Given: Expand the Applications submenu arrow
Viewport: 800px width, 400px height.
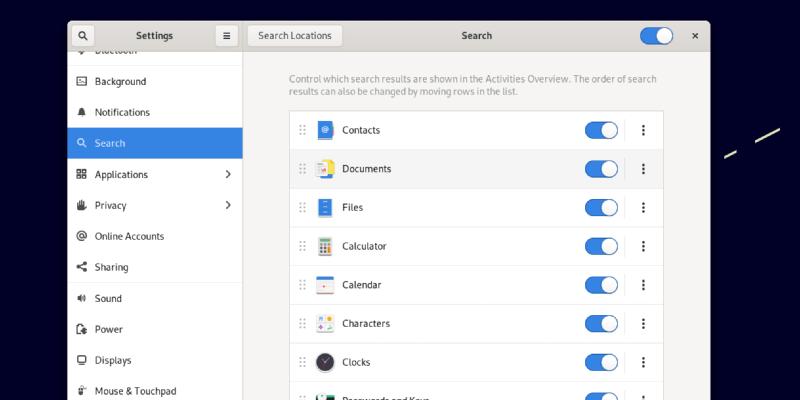Looking at the screenshot, I should click(x=228, y=174).
